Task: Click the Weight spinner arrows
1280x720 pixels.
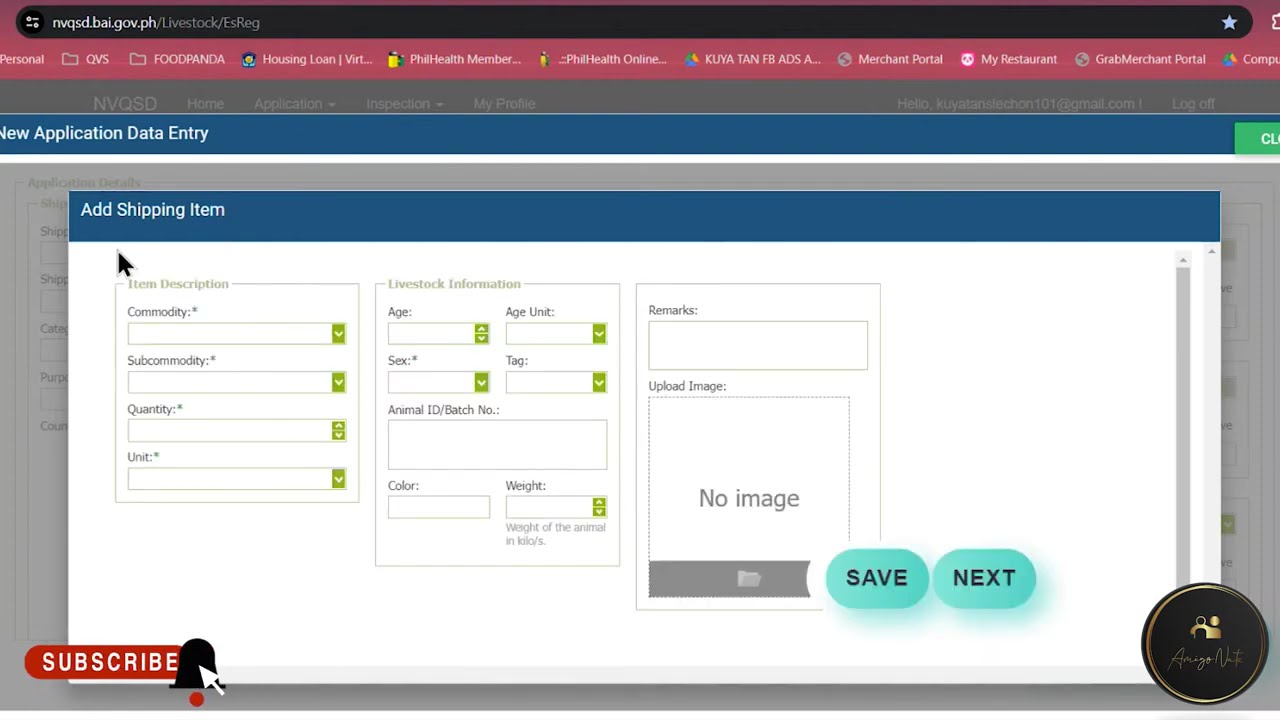Action: pyautogui.click(x=599, y=507)
